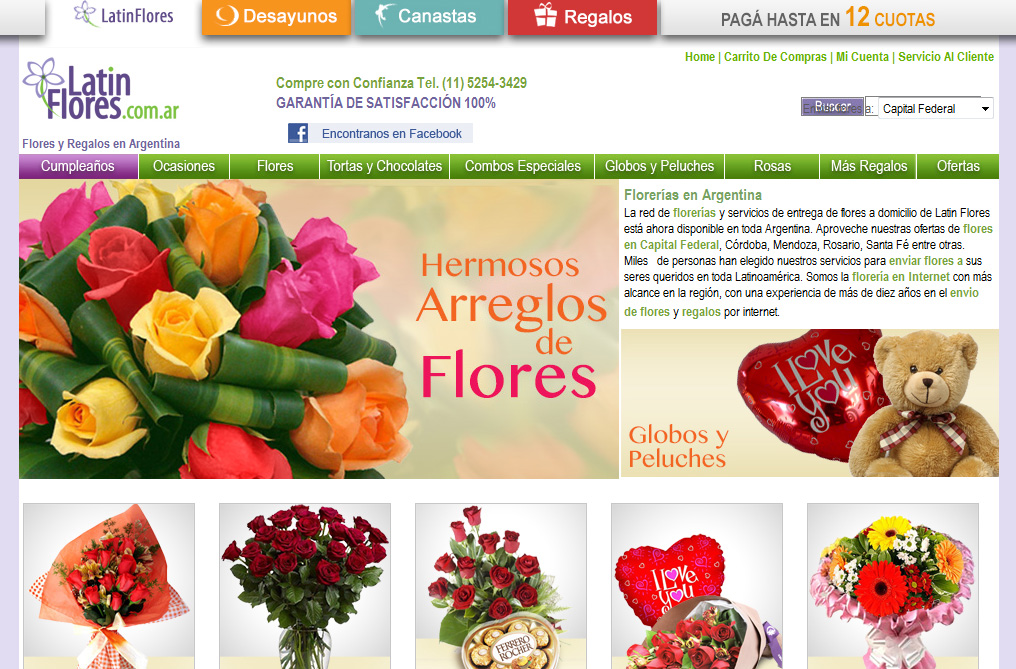
Task: Open the Cumpleaños menu
Action: coord(78,166)
